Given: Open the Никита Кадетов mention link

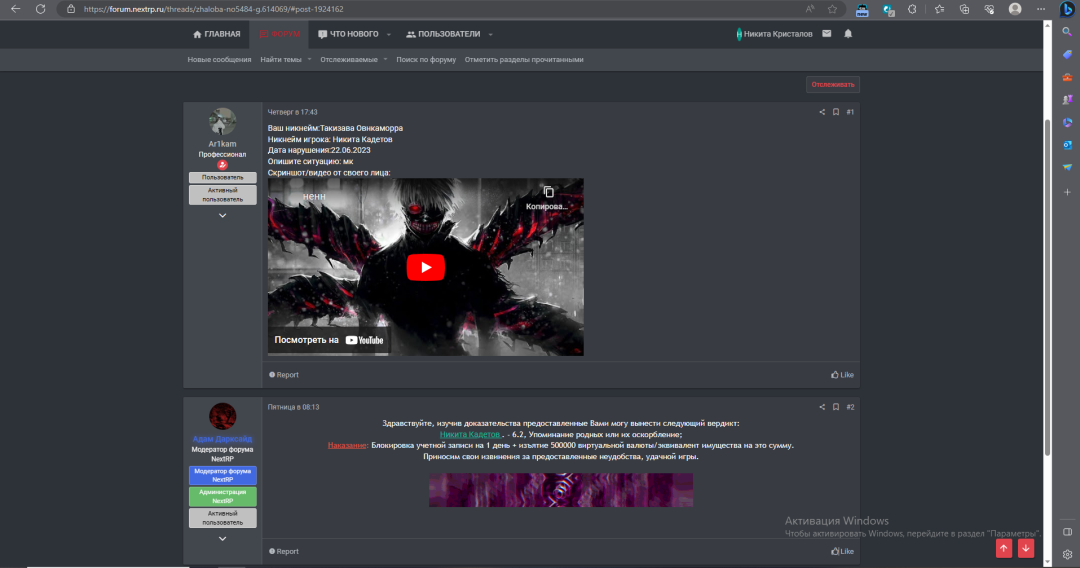Looking at the screenshot, I should 470,434.
